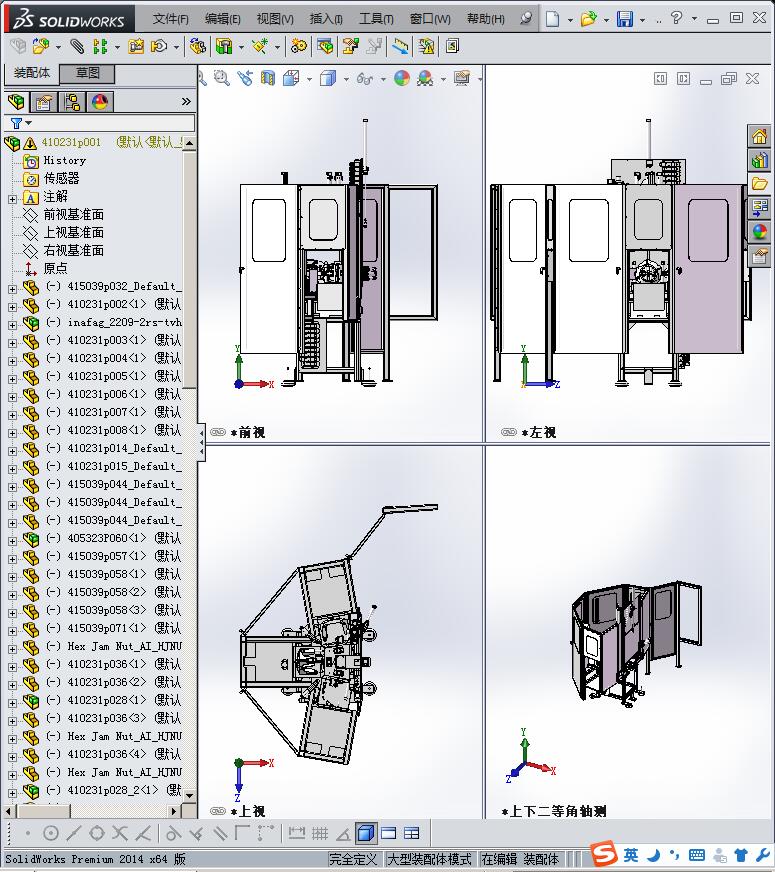Open the File Explorer folder pane
The width and height of the screenshot is (775, 872).
coord(759,184)
